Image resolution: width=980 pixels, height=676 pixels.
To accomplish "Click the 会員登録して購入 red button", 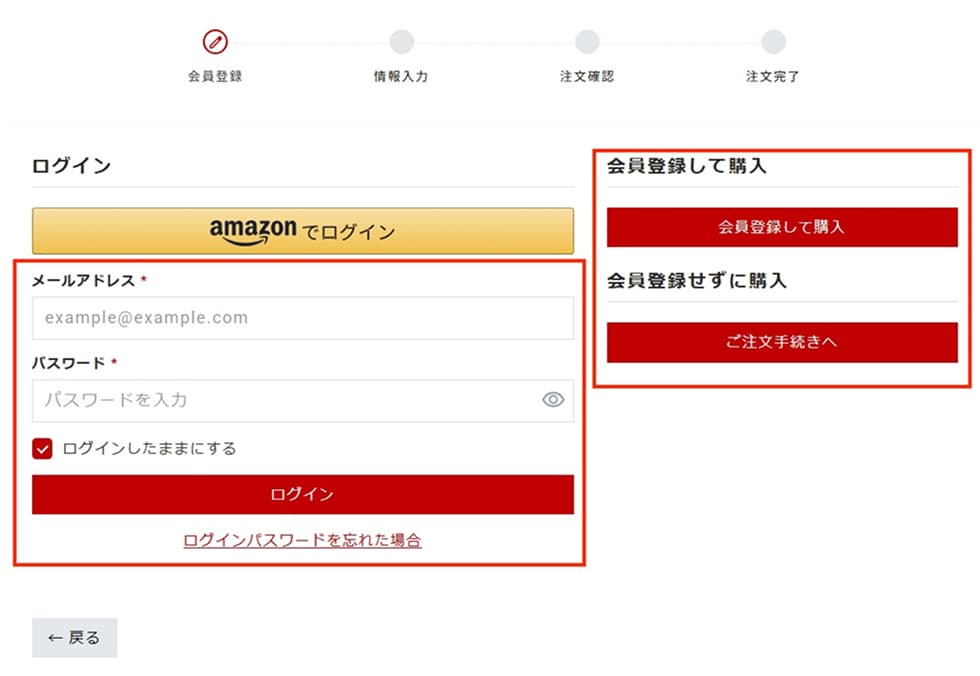I will (782, 227).
